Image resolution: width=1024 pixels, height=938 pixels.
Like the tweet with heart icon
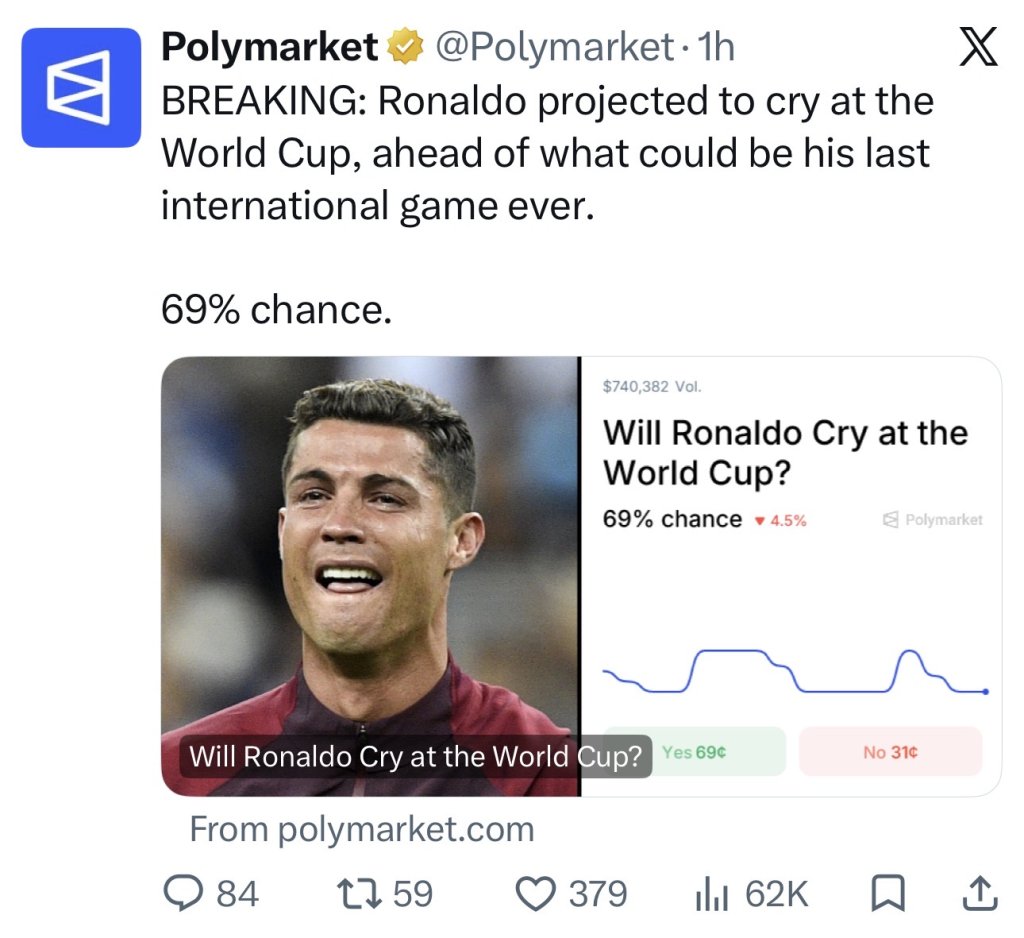point(536,894)
